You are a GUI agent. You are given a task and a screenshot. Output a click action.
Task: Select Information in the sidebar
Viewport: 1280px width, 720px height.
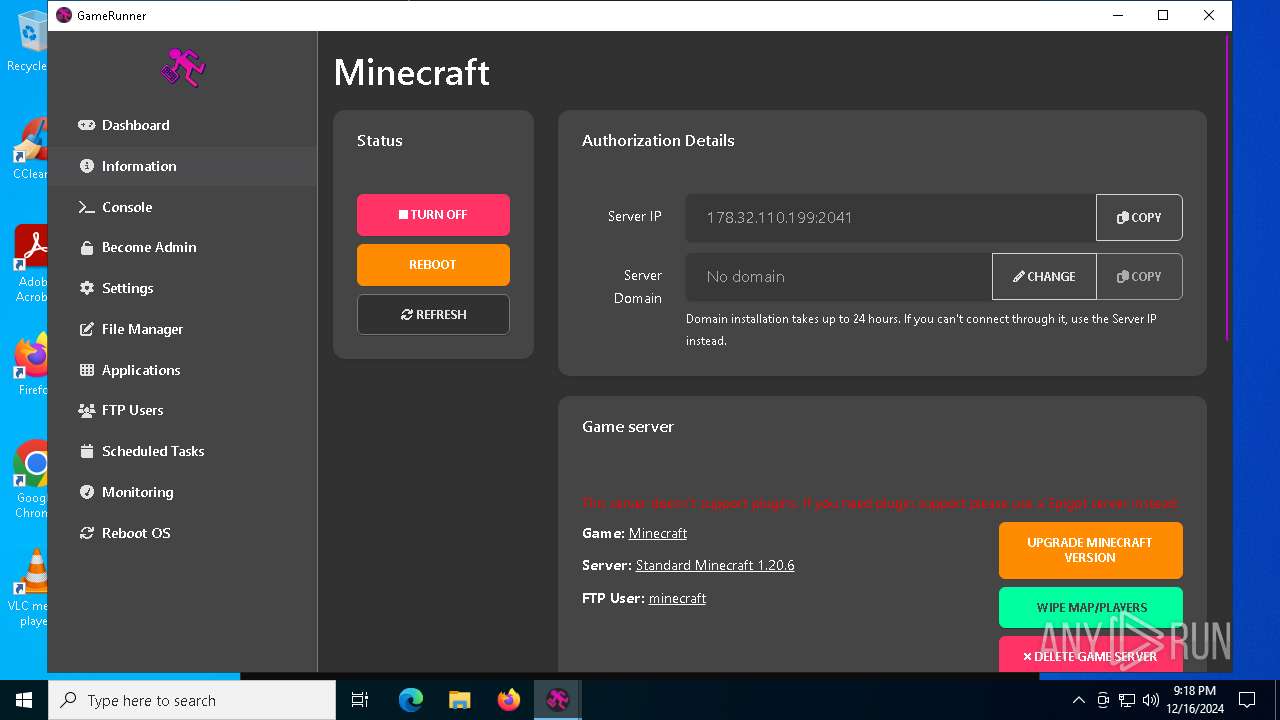[182, 166]
